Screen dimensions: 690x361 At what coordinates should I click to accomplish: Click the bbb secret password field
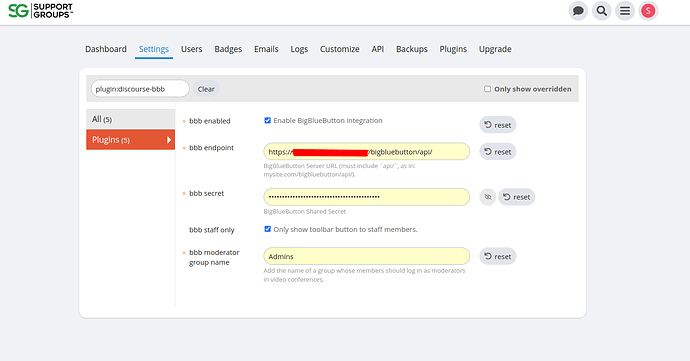pyautogui.click(x=367, y=197)
